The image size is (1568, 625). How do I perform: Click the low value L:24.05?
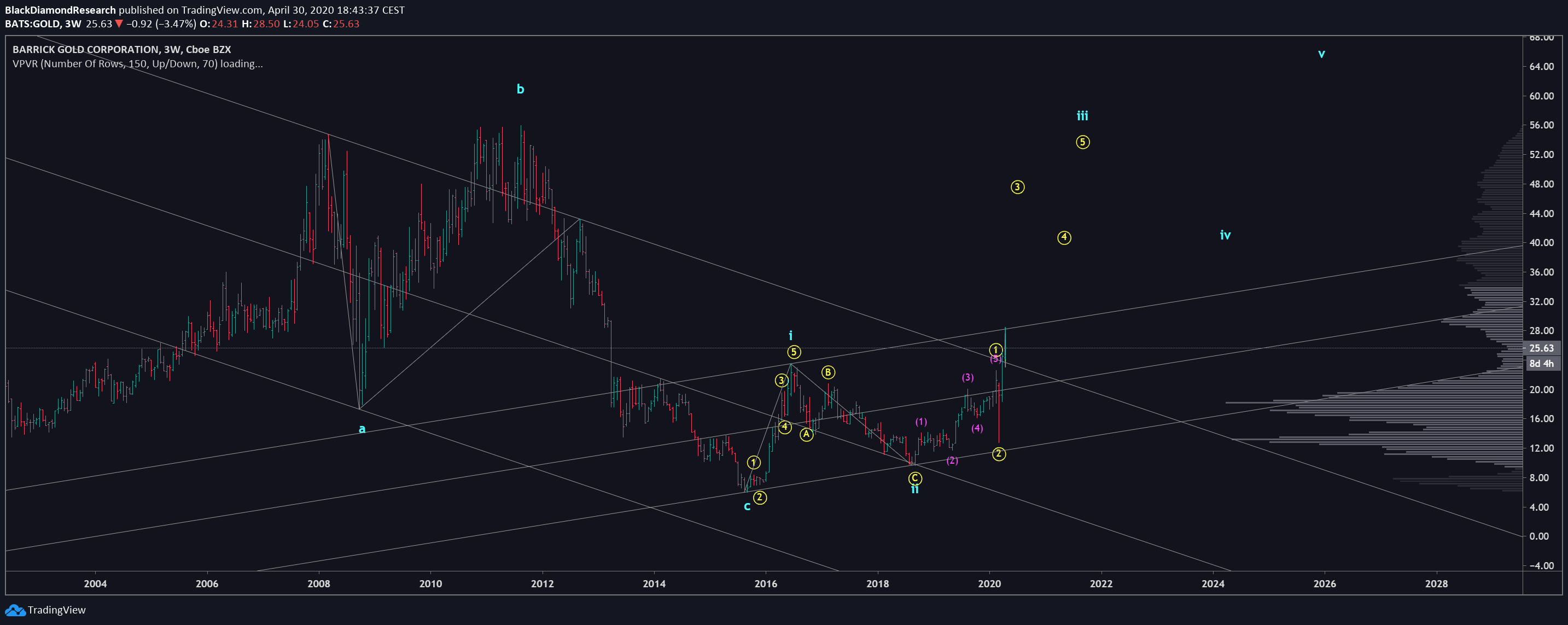click(x=301, y=24)
